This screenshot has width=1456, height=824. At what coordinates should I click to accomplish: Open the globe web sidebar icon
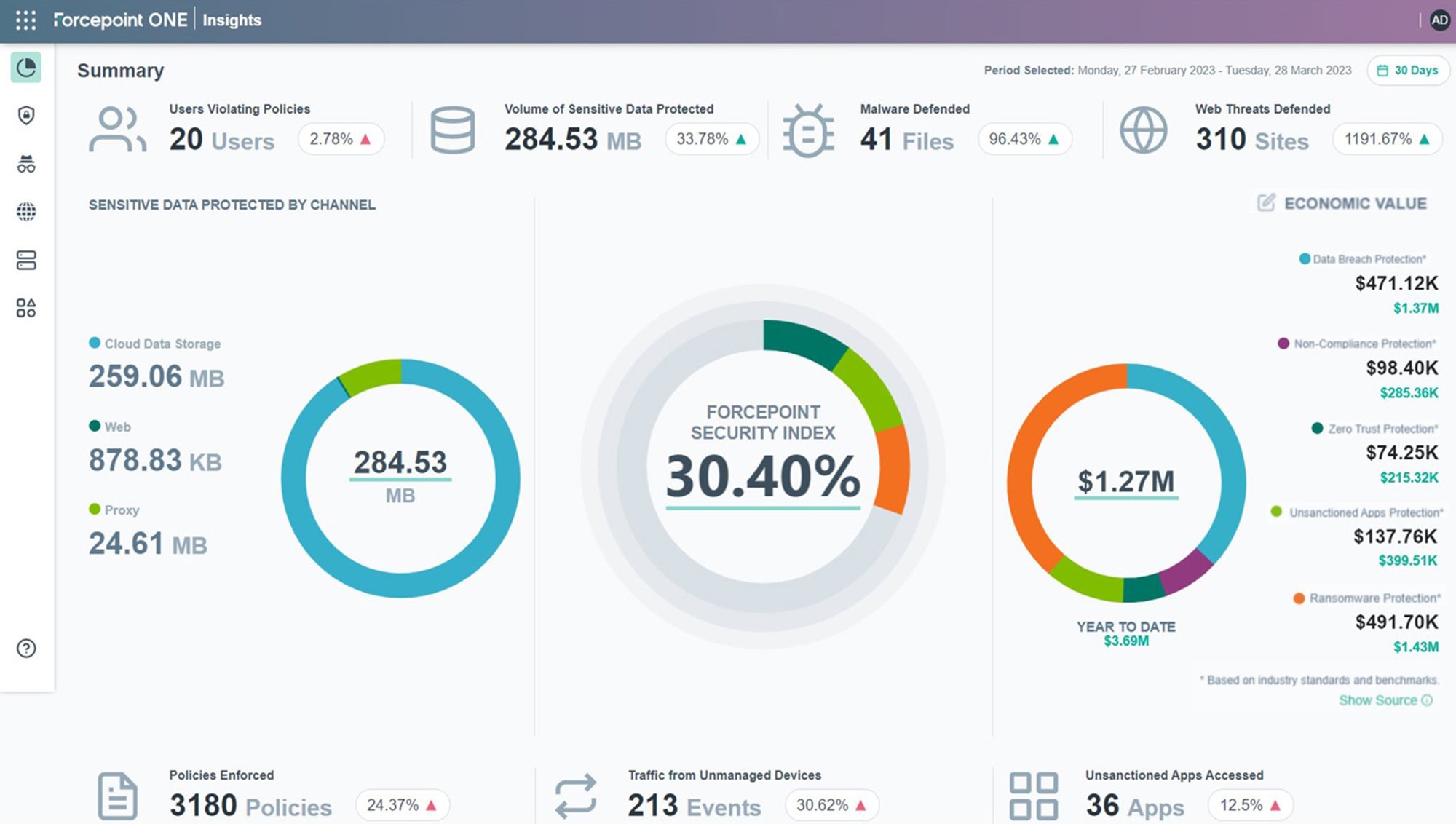(x=26, y=212)
